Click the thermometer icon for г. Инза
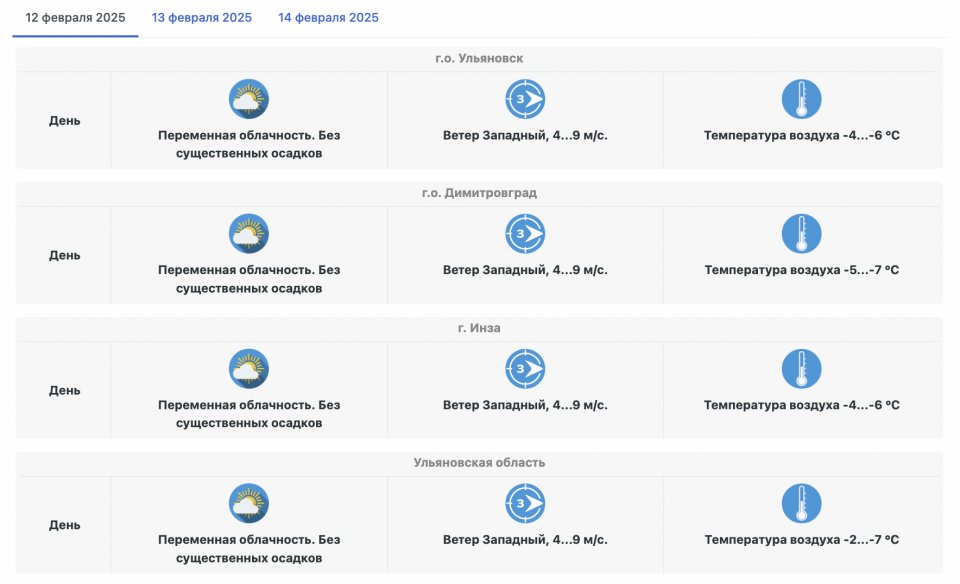The width and height of the screenshot is (960, 584). click(801, 369)
